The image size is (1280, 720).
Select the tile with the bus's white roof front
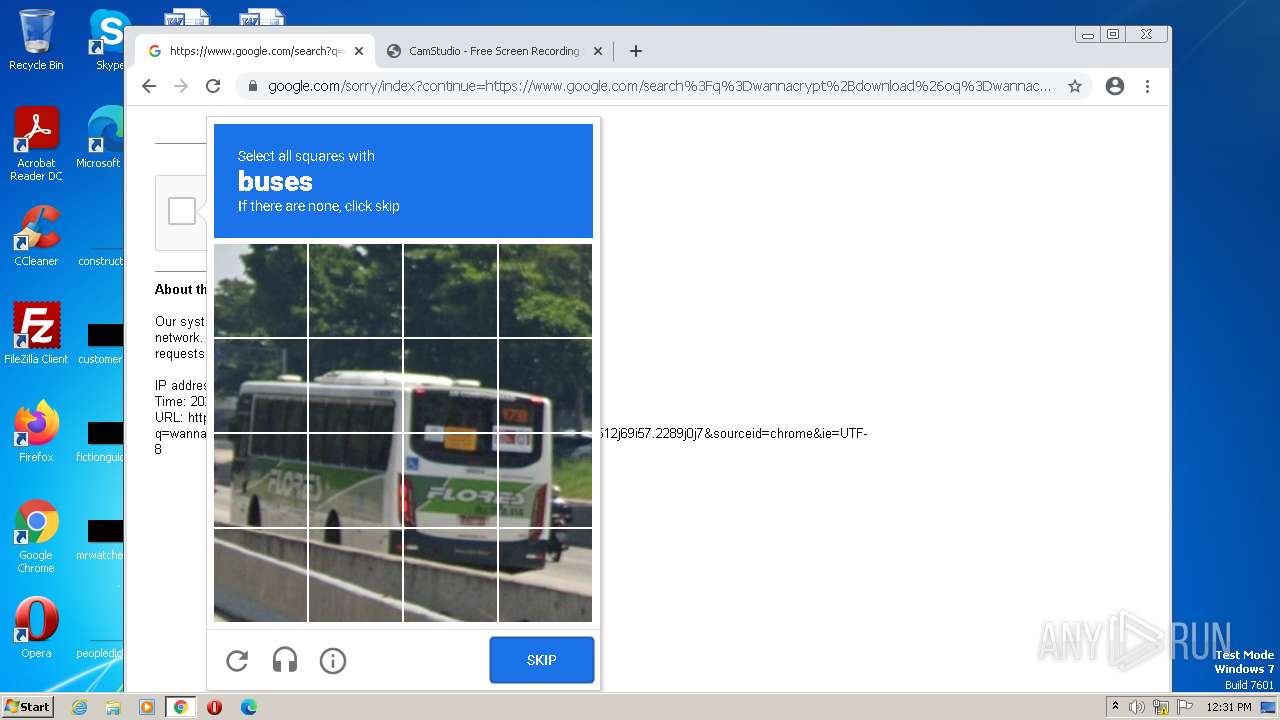click(355, 385)
